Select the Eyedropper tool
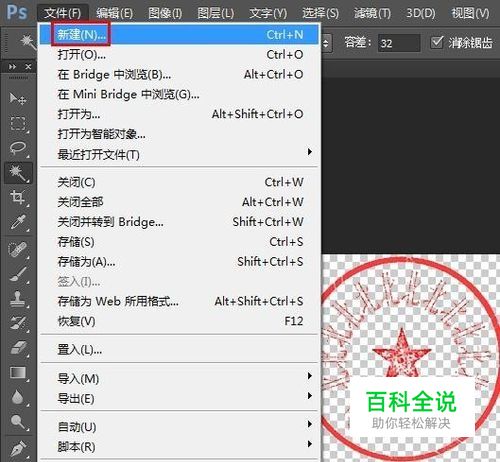Viewport: 500px width, 462px height. tap(18, 222)
